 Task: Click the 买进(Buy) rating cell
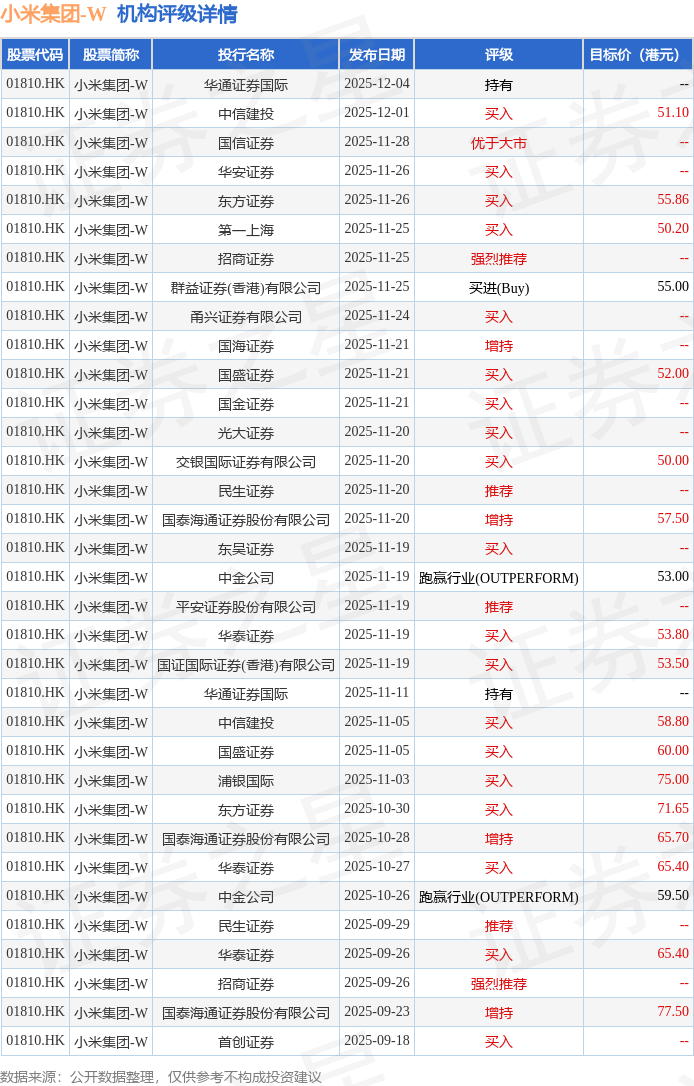pos(499,287)
